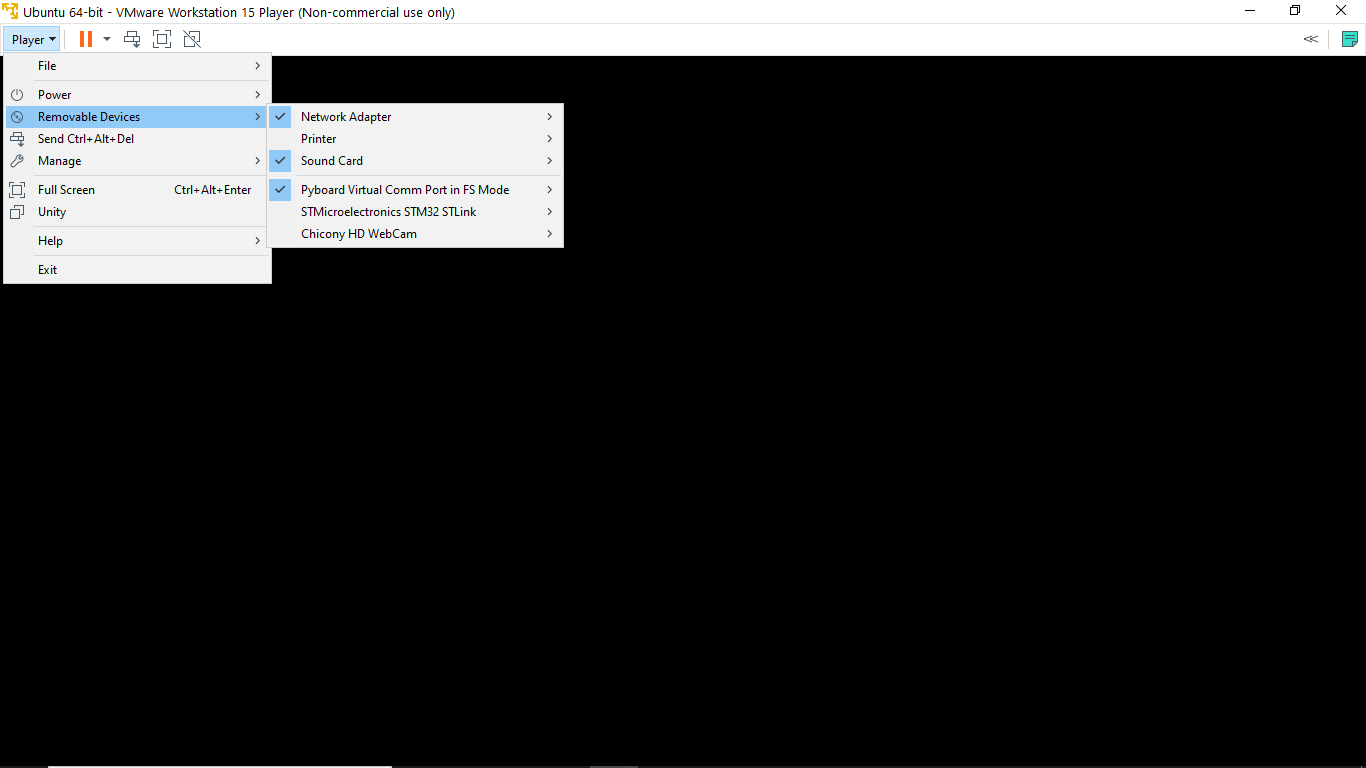
Task: Expand the arrow next to STM32 STLink
Action: (550, 212)
